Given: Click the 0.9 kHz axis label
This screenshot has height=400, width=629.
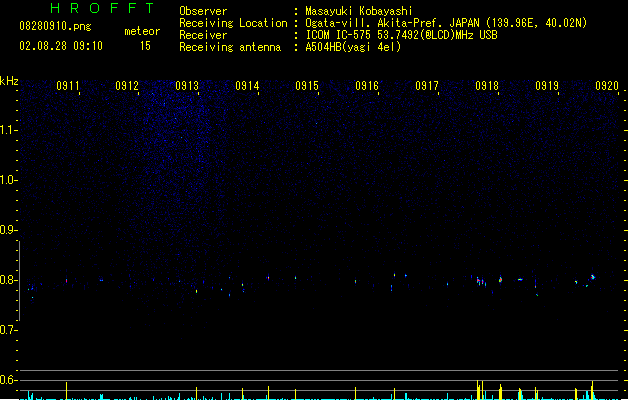Looking at the screenshot, I should [x=8, y=230].
